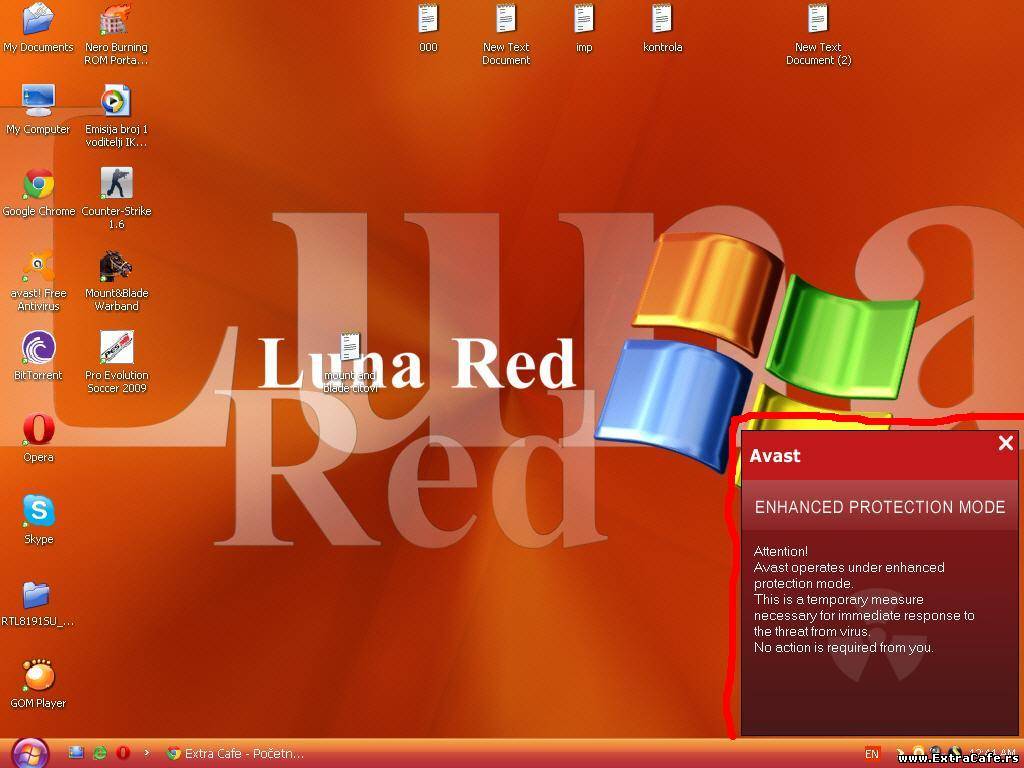Open BitTorrent desktop shortcut

[x=38, y=349]
